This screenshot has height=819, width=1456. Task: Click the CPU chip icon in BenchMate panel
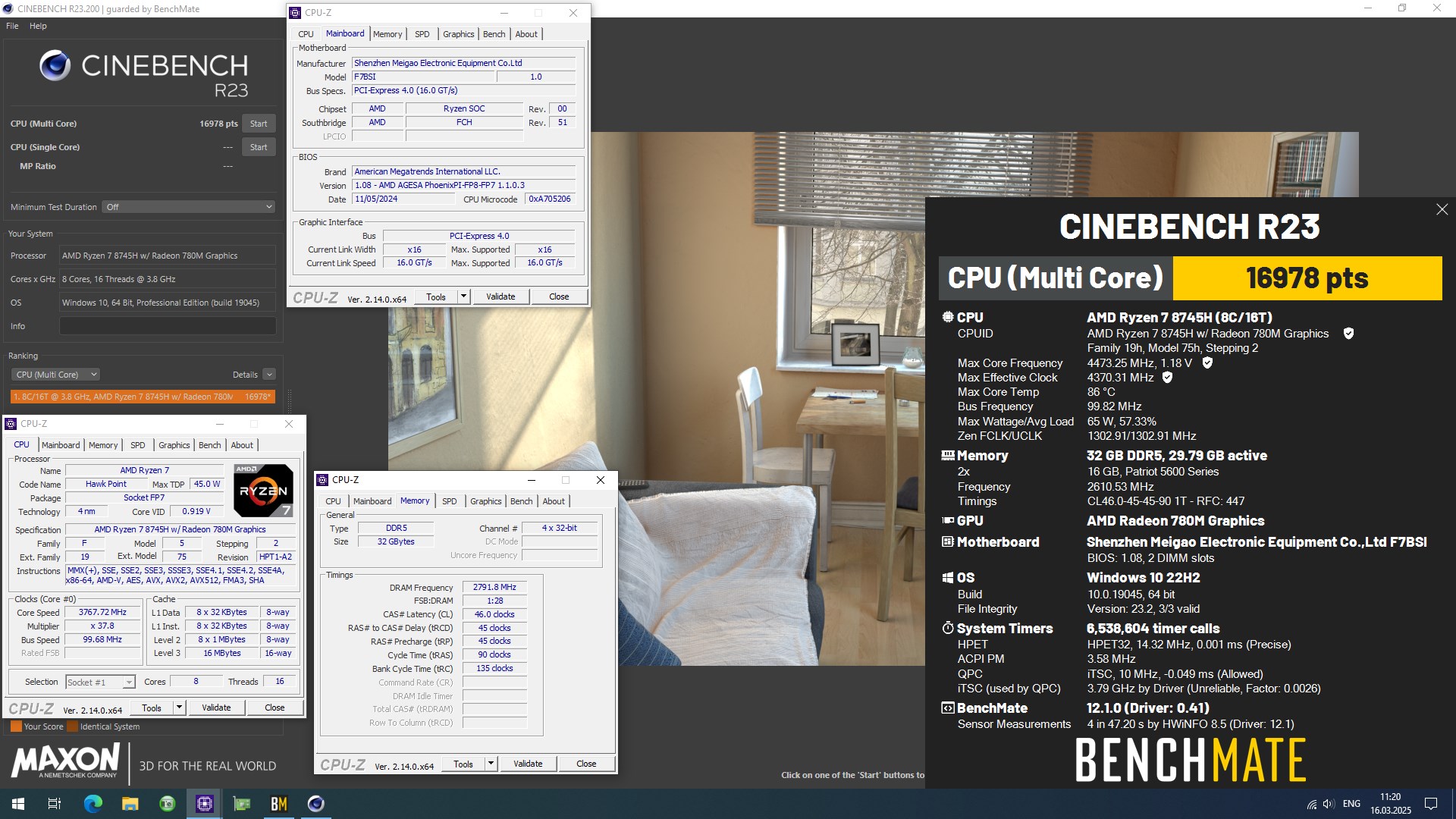948,317
